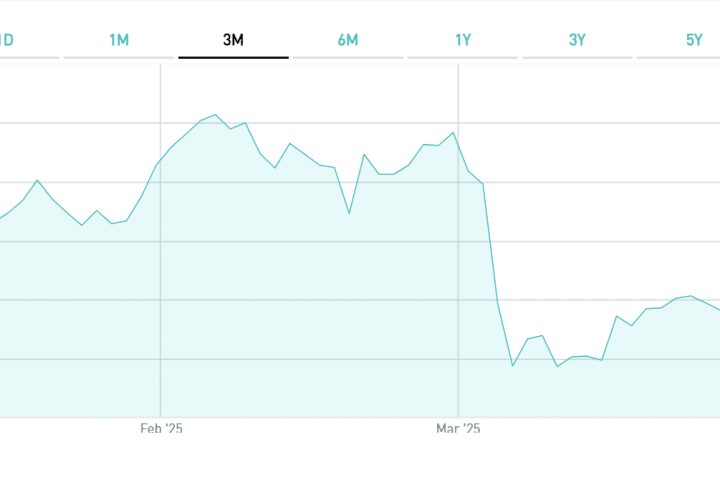The width and height of the screenshot is (720, 480).
Task: Click the Mar '25 axis label
Action: tap(458, 429)
